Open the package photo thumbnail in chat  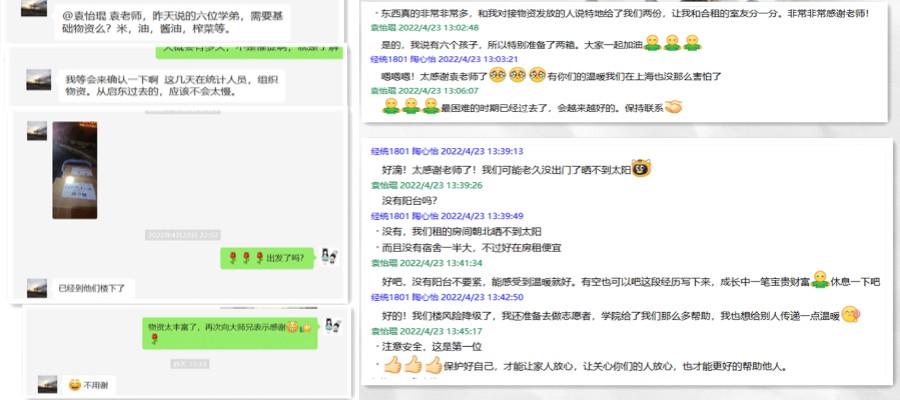[75, 171]
